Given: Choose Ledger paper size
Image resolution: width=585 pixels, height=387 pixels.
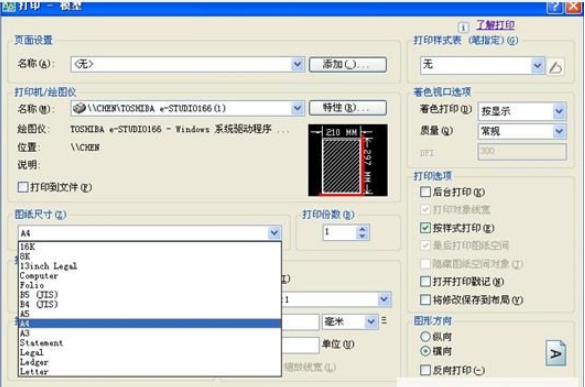Looking at the screenshot, I should coord(150,362).
